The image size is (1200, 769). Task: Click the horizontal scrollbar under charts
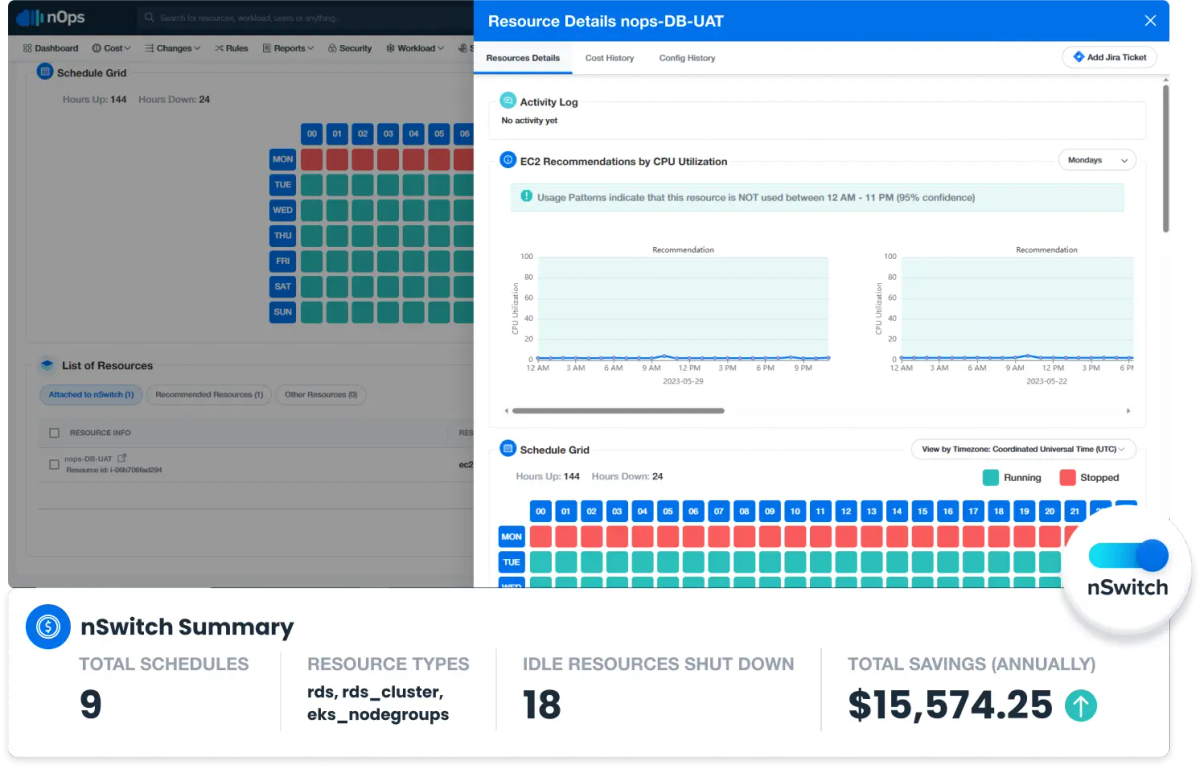618,410
